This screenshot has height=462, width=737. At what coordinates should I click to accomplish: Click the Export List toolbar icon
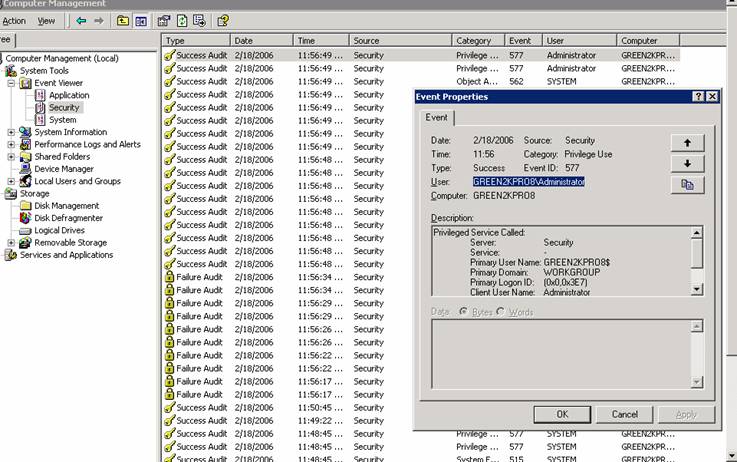click(x=199, y=20)
